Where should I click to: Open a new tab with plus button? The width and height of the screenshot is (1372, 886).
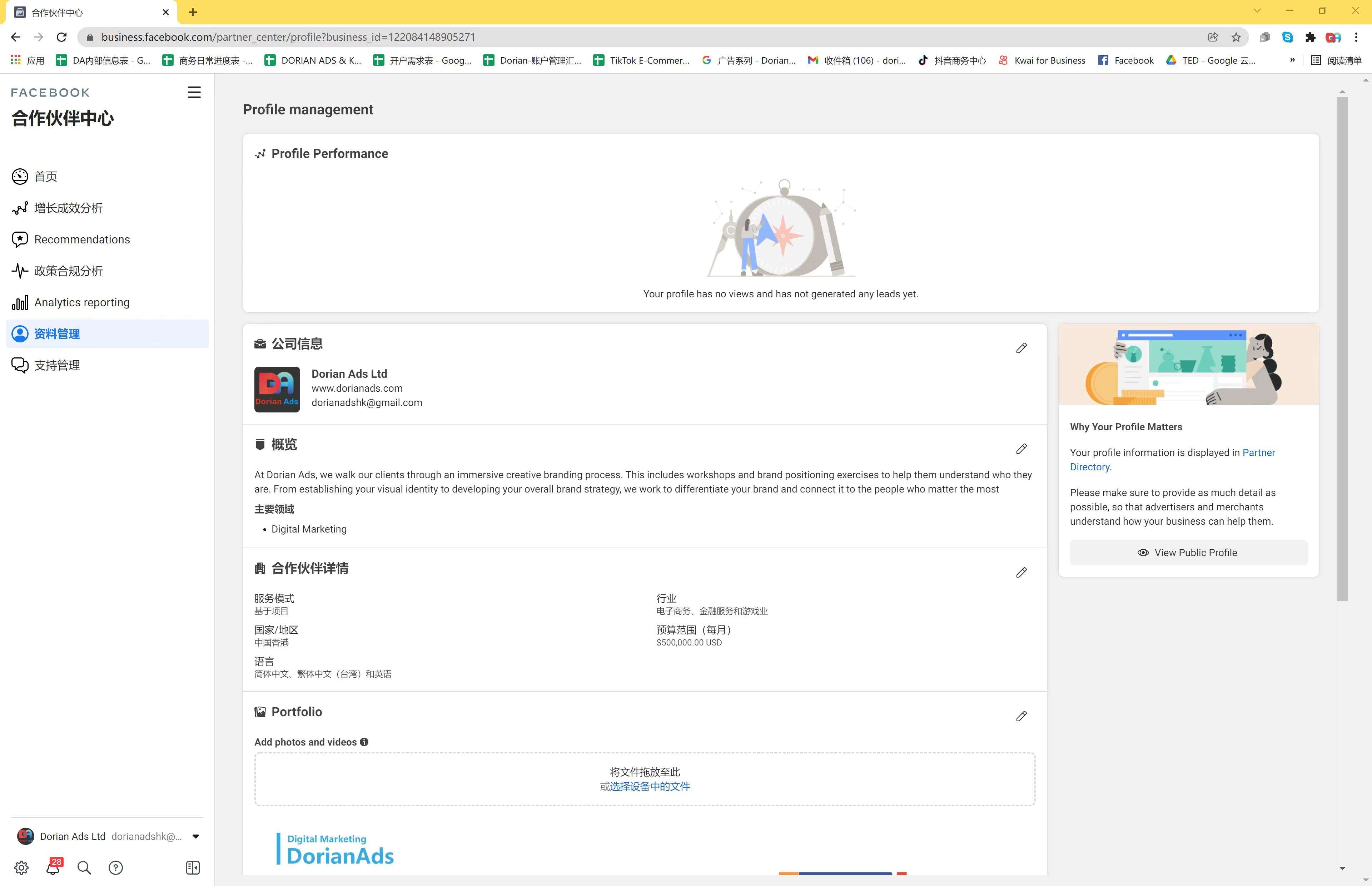[x=193, y=12]
